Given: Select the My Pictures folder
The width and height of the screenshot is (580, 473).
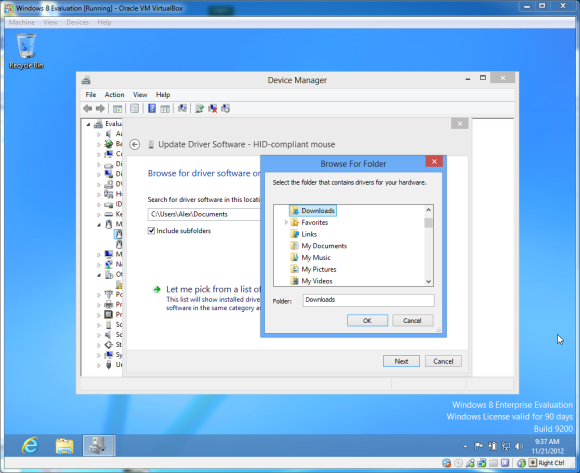Looking at the screenshot, I should tap(314, 269).
